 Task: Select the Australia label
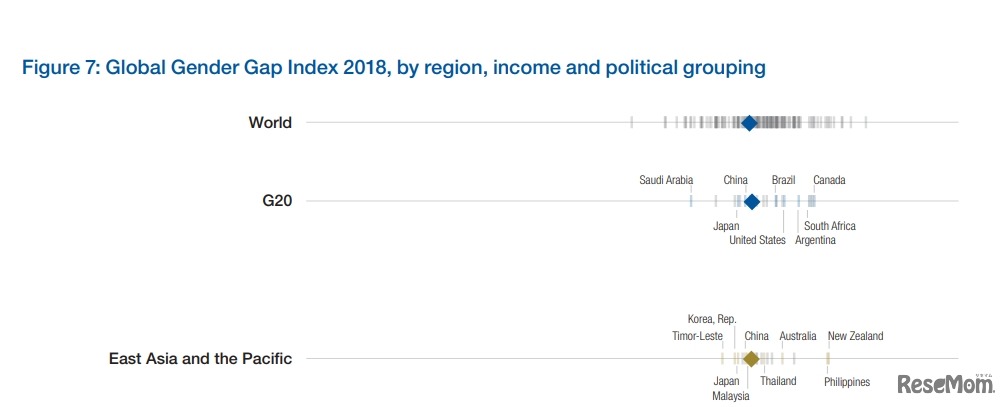point(797,337)
